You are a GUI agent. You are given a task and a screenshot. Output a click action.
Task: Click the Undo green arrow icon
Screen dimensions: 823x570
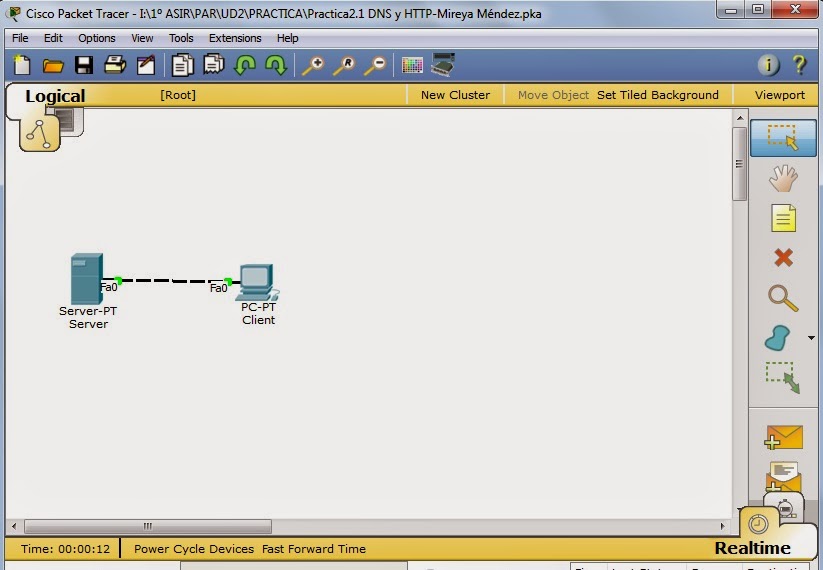[x=245, y=65]
